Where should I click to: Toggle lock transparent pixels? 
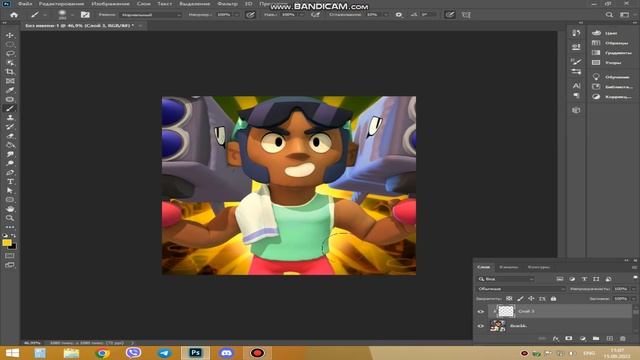509,299
